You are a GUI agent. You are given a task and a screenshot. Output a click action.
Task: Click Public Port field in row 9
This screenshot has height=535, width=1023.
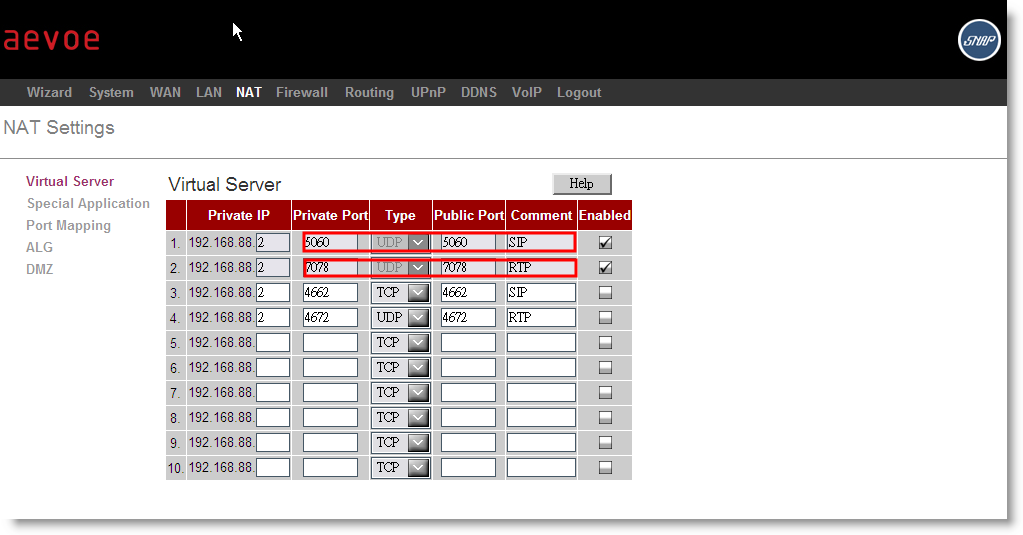coord(468,443)
